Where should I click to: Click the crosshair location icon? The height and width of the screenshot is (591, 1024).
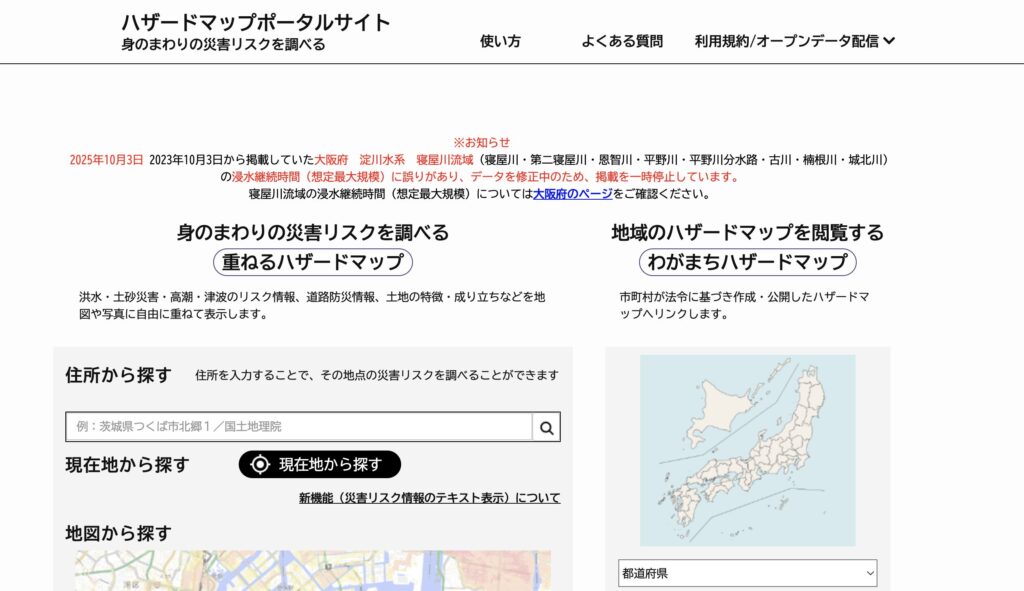260,464
